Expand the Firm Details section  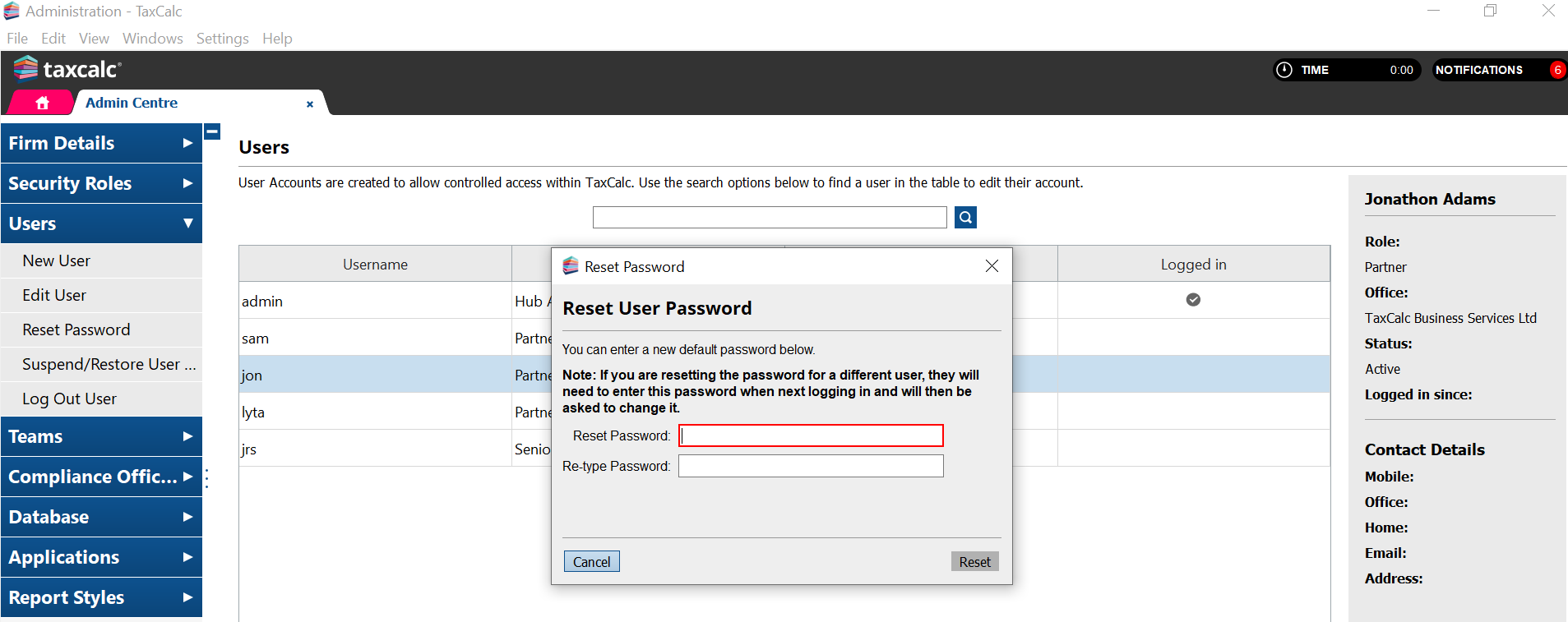101,143
